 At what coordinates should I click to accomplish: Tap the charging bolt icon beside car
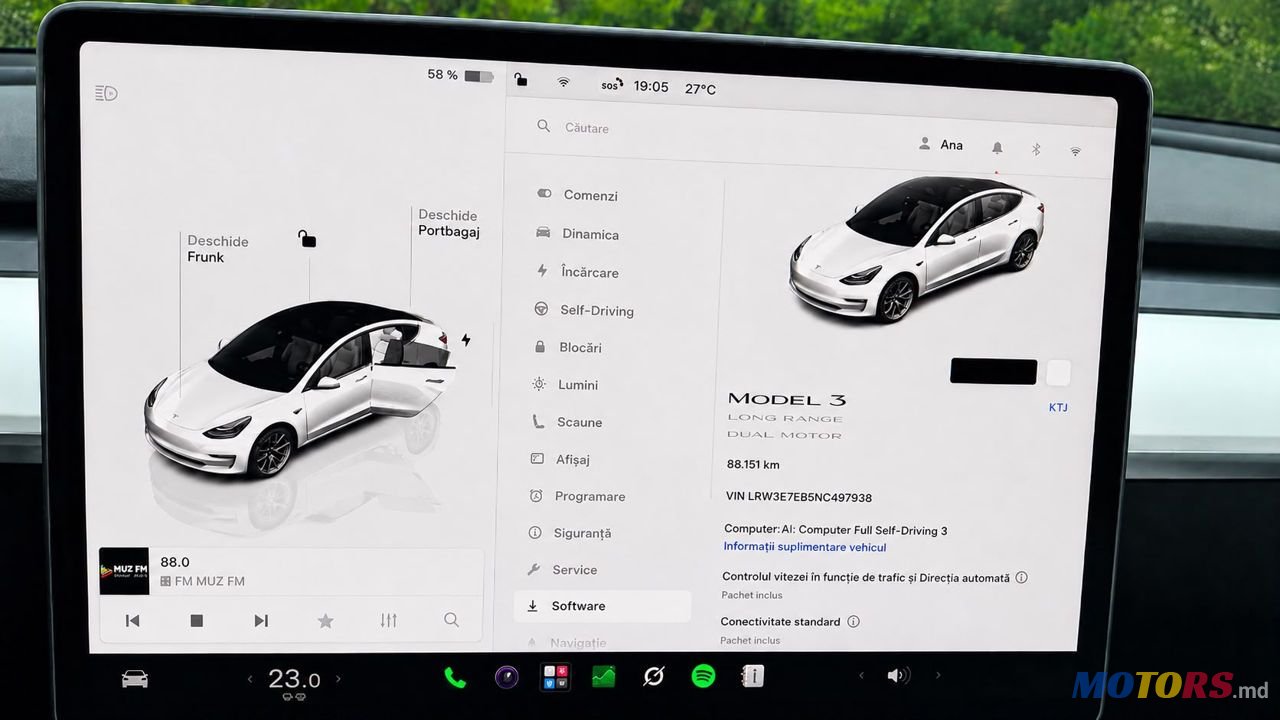pyautogui.click(x=466, y=340)
